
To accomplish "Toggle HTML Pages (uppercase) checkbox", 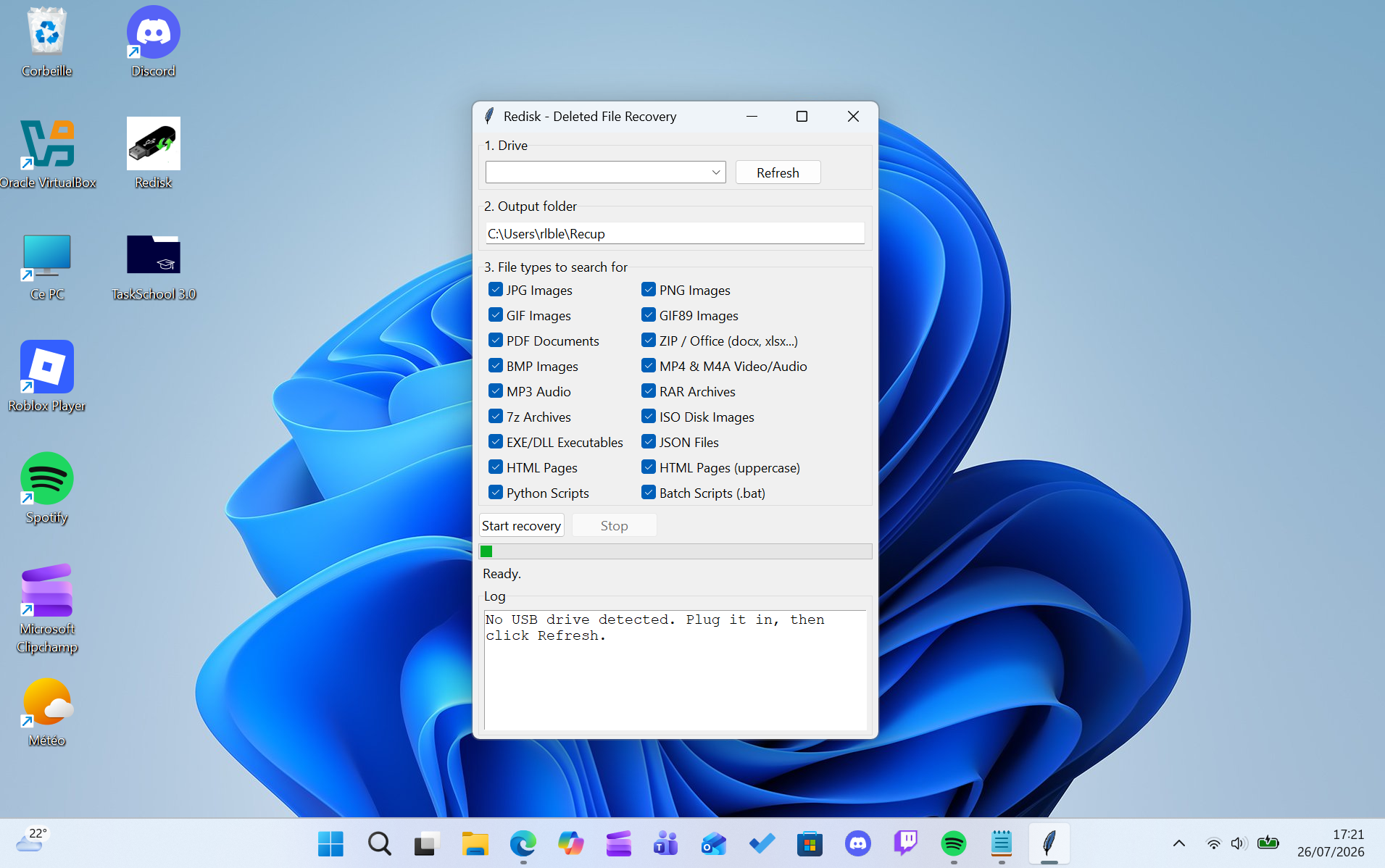I will click(x=649, y=467).
